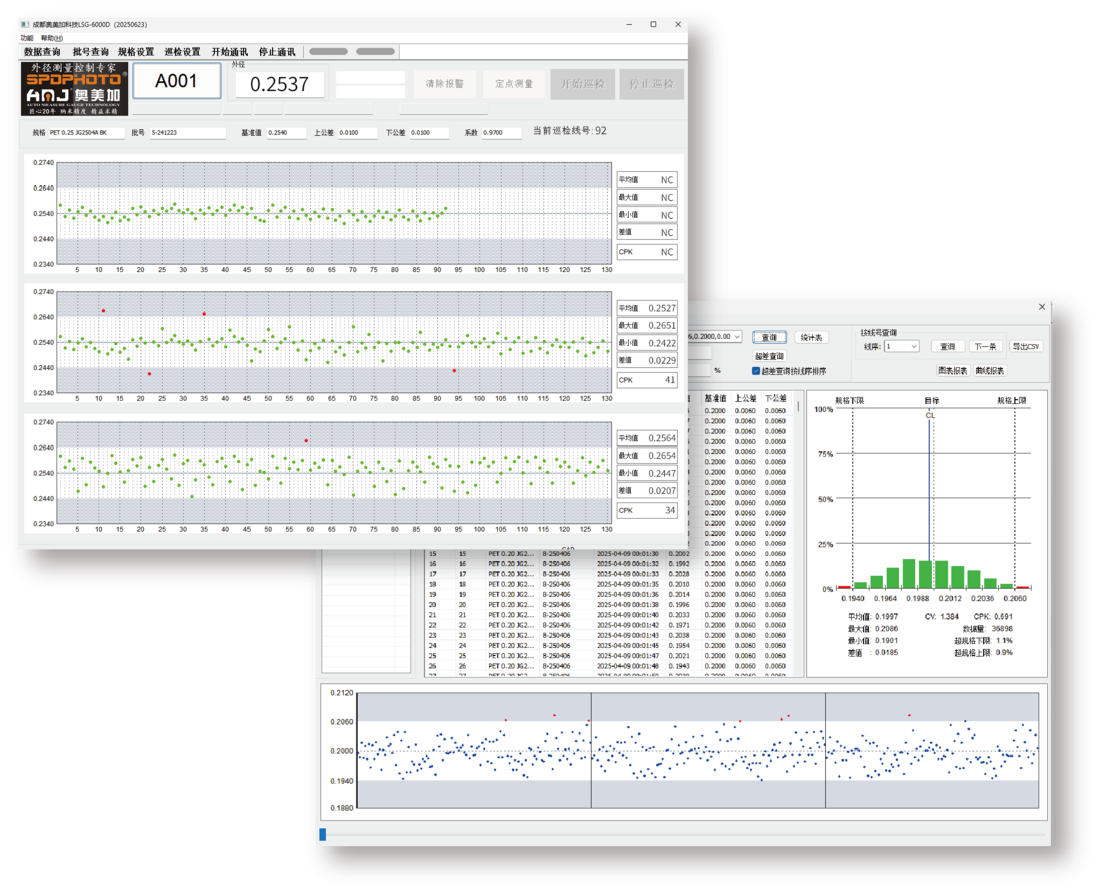Click the app icon in the LSG-6000D title bar
Viewport: 1100px width, 893px height.
(x=25, y=25)
